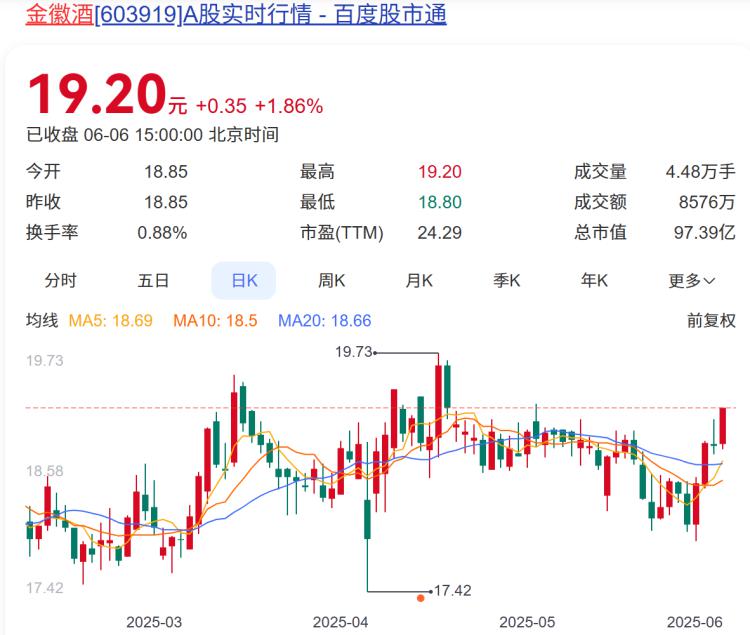Click the 19.20 current price
Viewport: 750px width, 635px height.
coord(97,94)
